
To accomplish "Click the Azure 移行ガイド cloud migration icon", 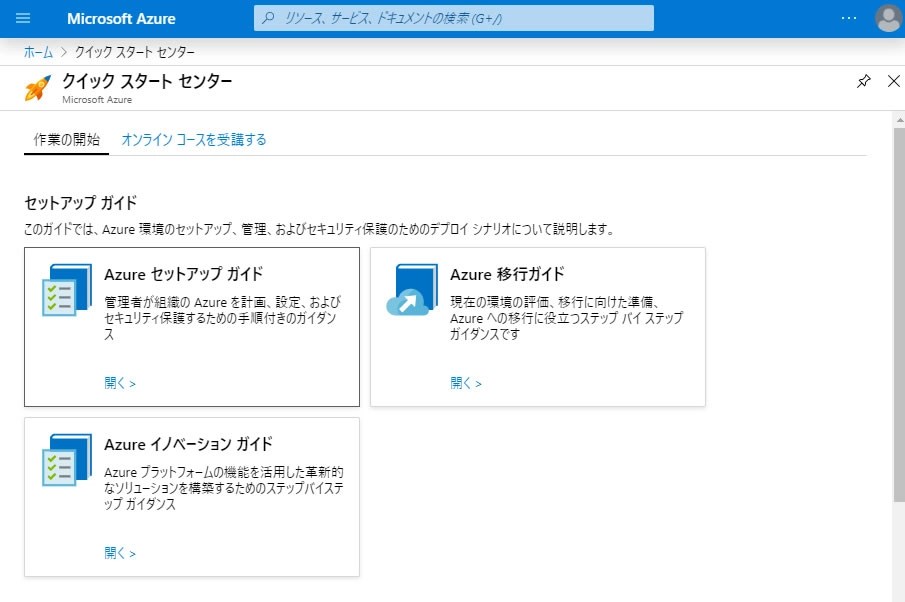I will click(411, 291).
